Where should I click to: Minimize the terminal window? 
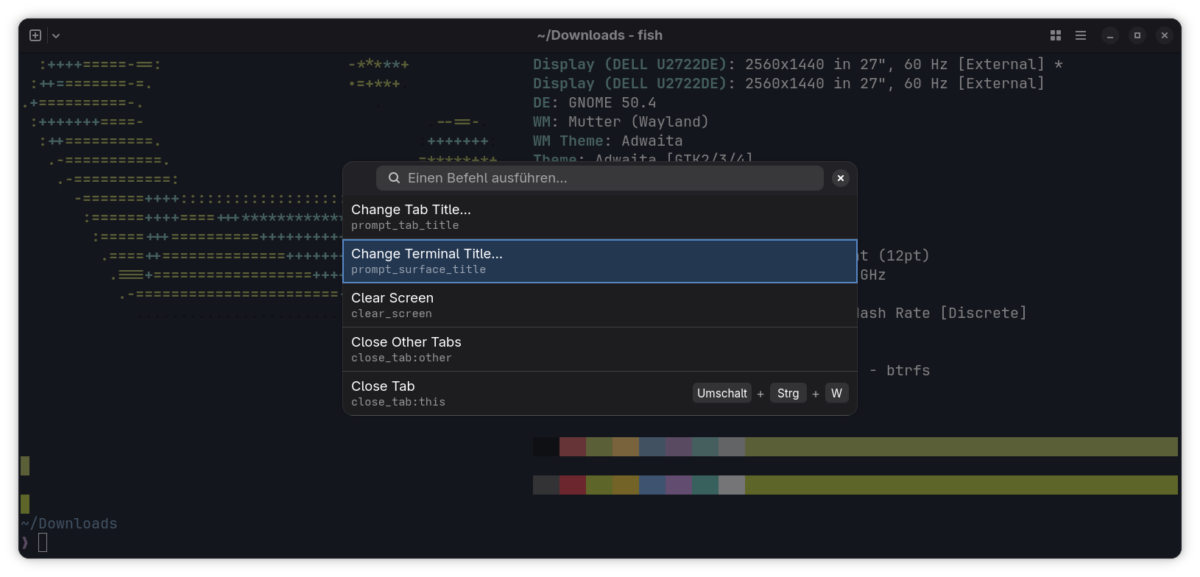pos(1110,35)
